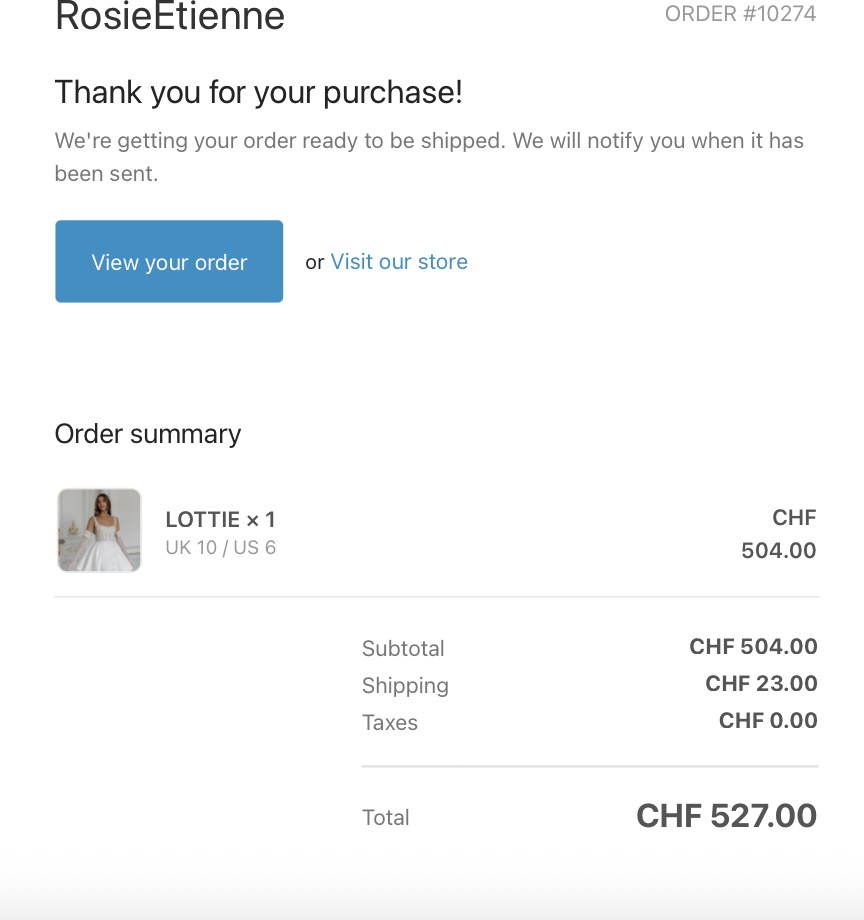Click the Taxes label
The width and height of the screenshot is (864, 920).
click(x=390, y=723)
